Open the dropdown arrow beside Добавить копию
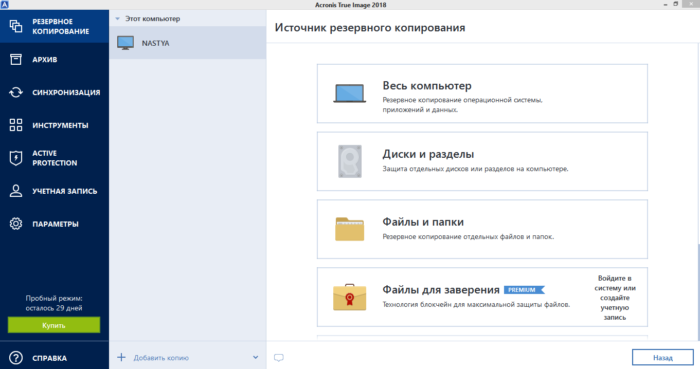The image size is (700, 369). 255,357
